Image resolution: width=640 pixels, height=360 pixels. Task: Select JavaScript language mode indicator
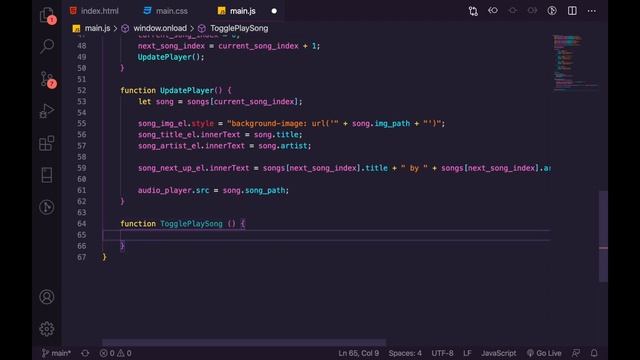click(x=498, y=353)
